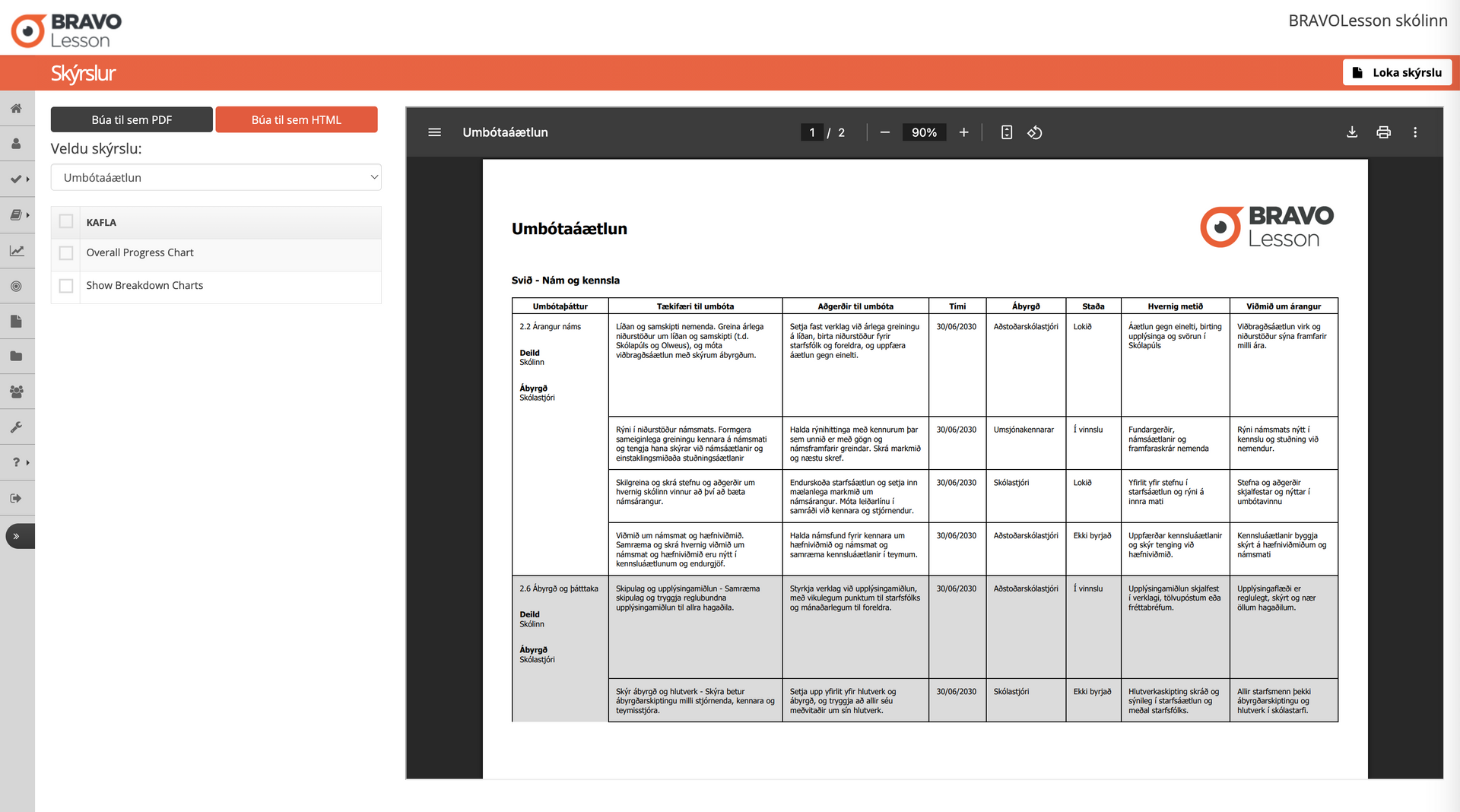Print the Umbótaáætlun document
1460x812 pixels.
point(1383,132)
